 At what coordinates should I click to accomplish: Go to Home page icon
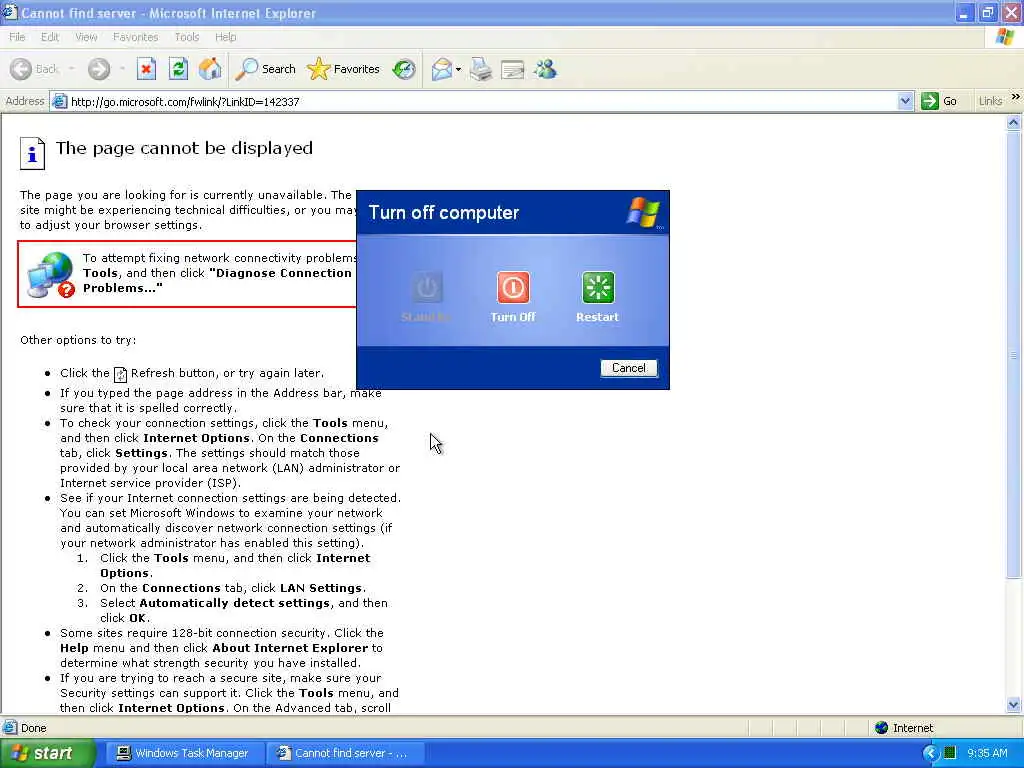210,69
